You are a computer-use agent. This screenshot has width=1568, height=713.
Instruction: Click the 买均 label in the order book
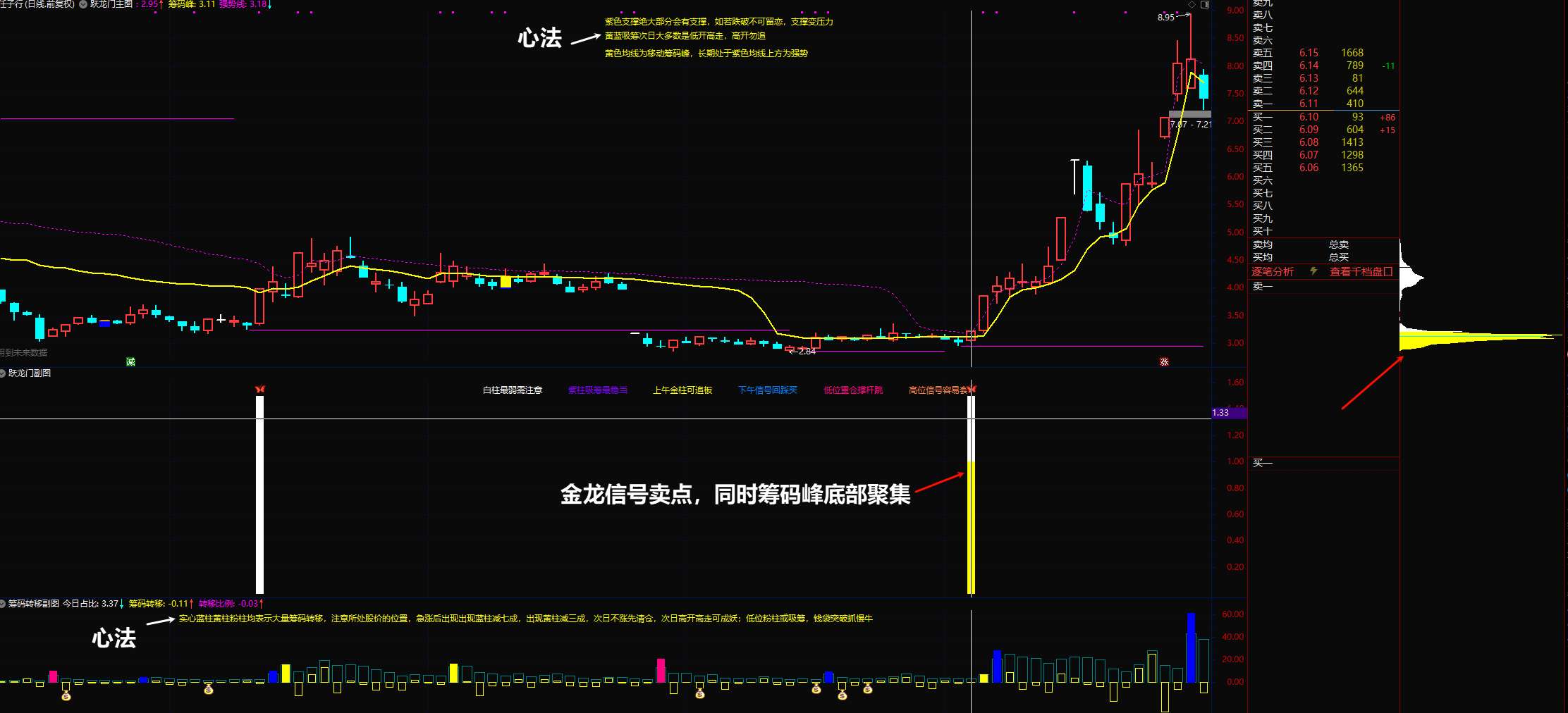1263,258
